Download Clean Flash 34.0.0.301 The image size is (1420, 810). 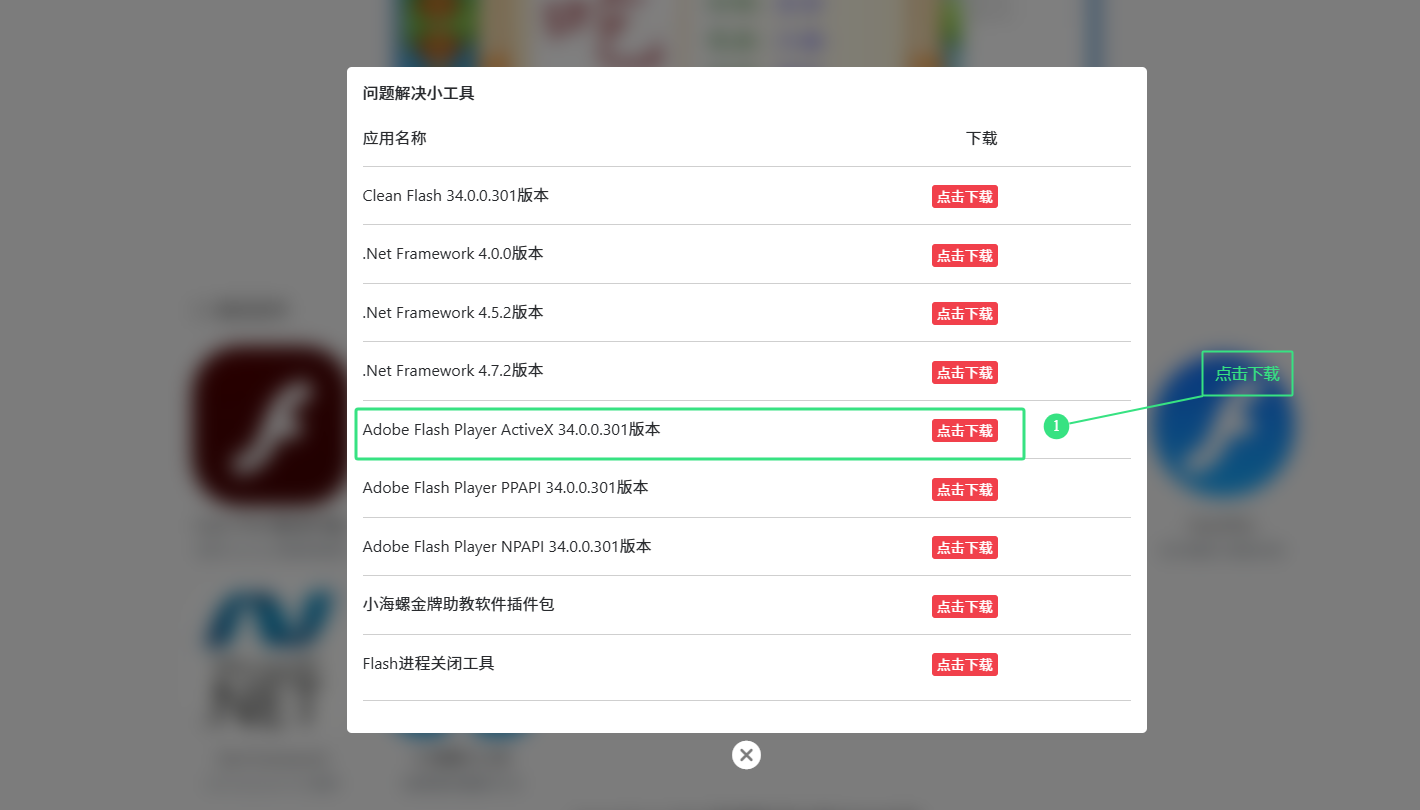(964, 197)
